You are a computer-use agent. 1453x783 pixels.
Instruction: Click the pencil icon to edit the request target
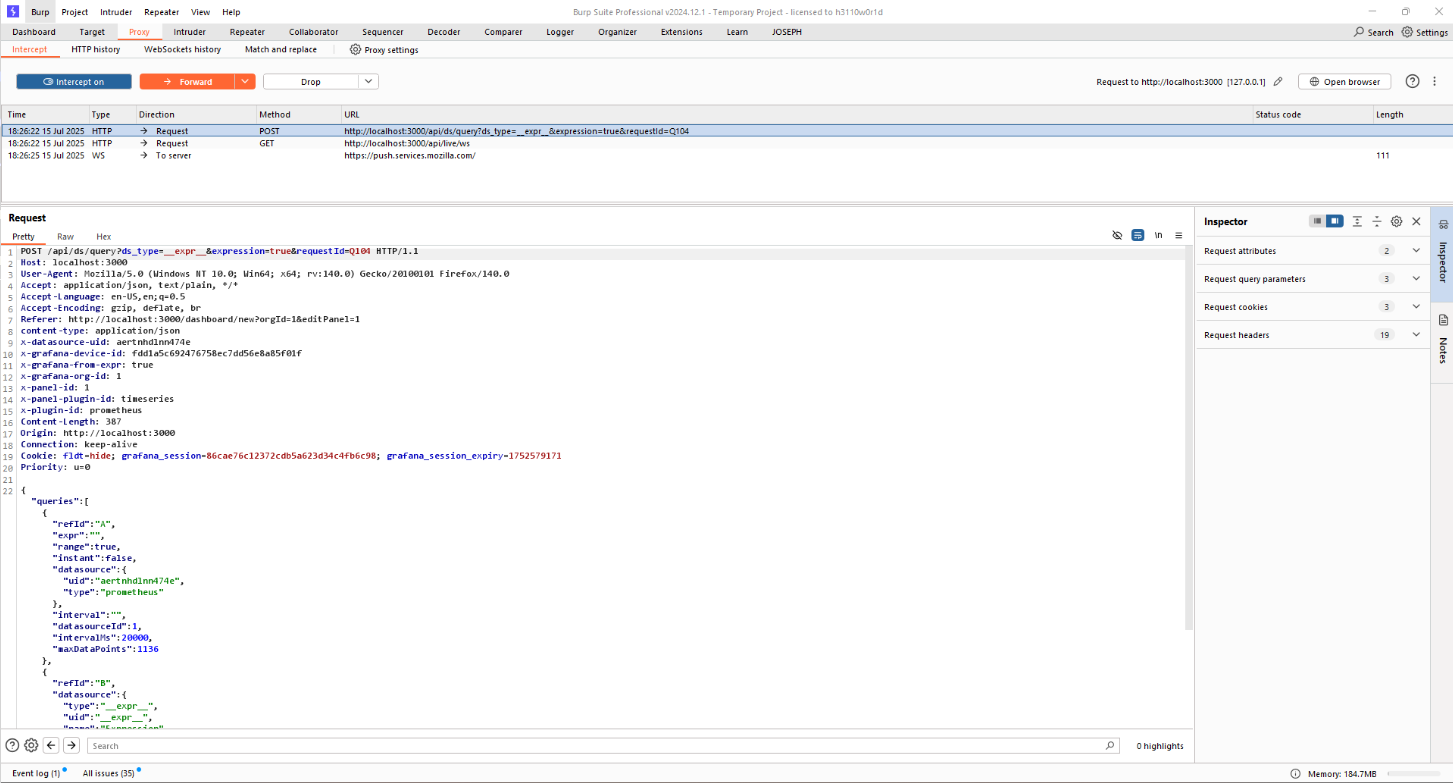point(1277,82)
